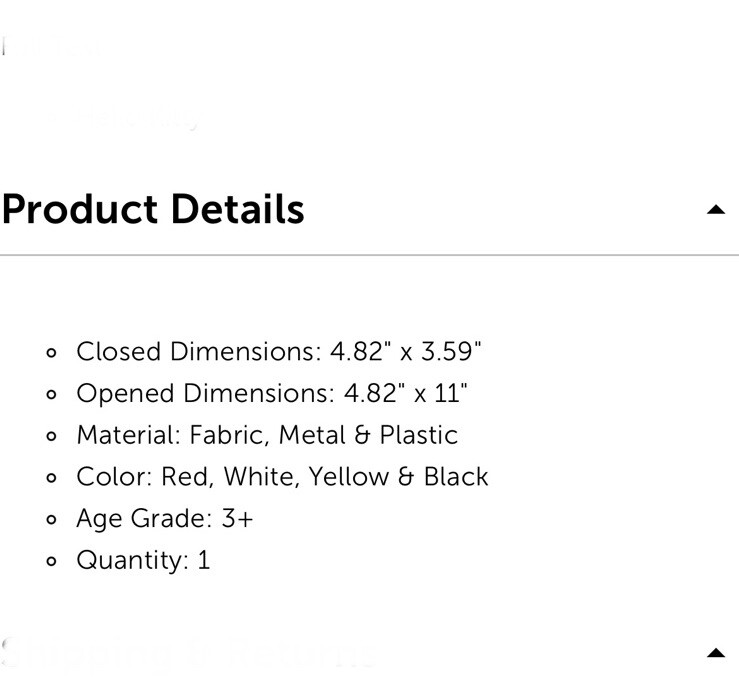Click the Quantity: 1 entry

(143, 560)
